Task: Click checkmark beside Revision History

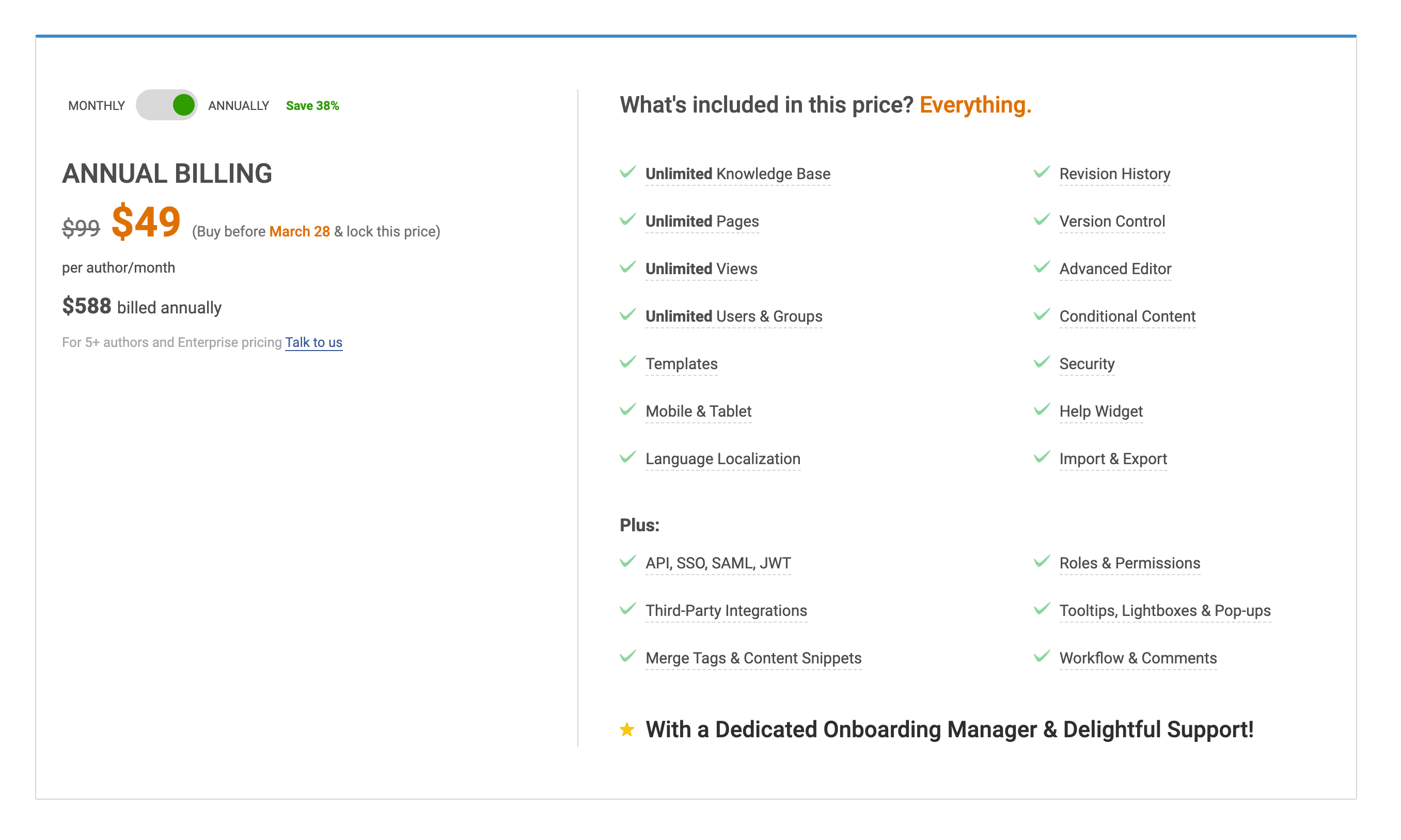Action: pos(1042,172)
